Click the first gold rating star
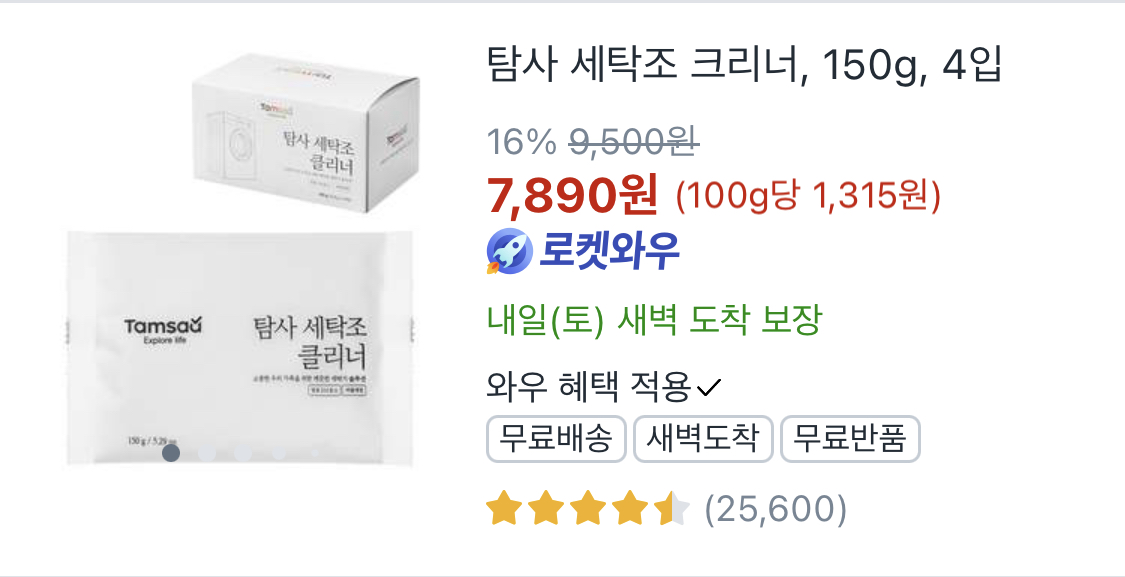The image size is (1125, 577). point(503,508)
